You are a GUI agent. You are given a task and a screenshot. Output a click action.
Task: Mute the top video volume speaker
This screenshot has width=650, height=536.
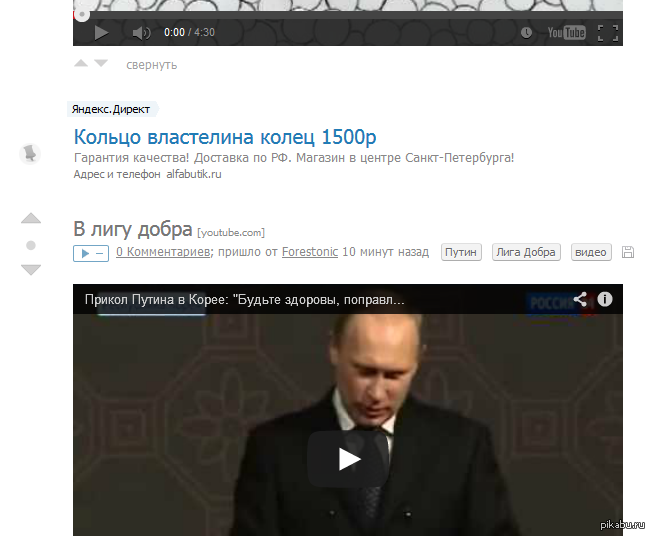coord(141,33)
